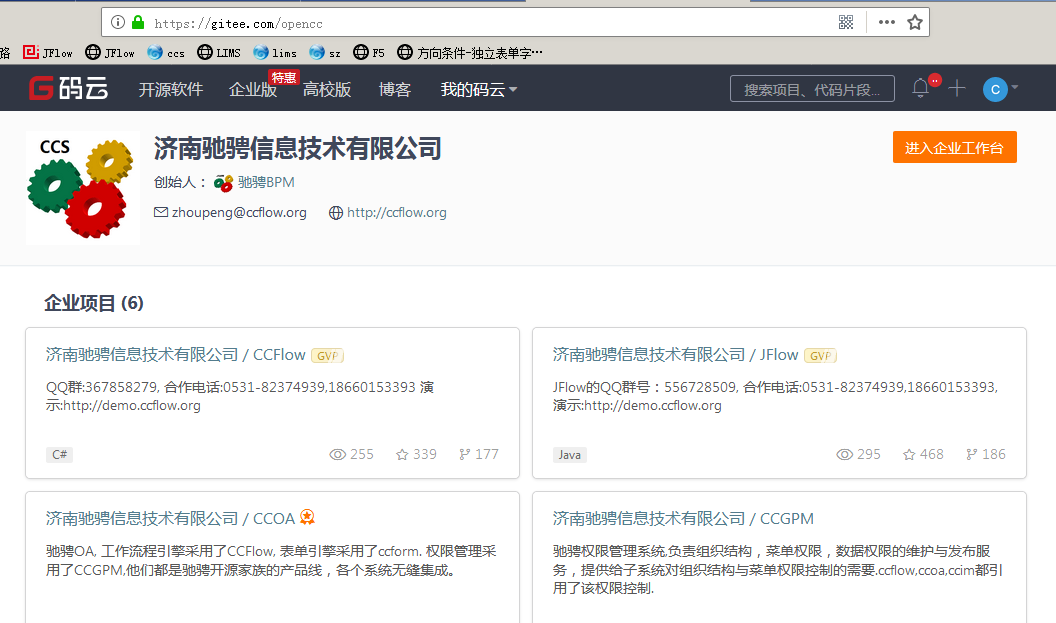The image size is (1056, 623).
Task: Click the bookmark star in the address bar
Action: click(x=915, y=20)
